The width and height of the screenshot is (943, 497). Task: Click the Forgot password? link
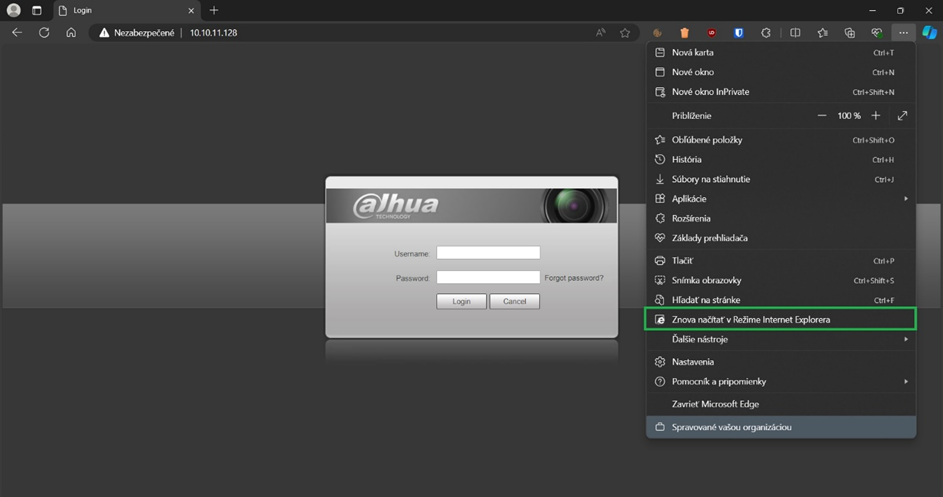click(574, 278)
